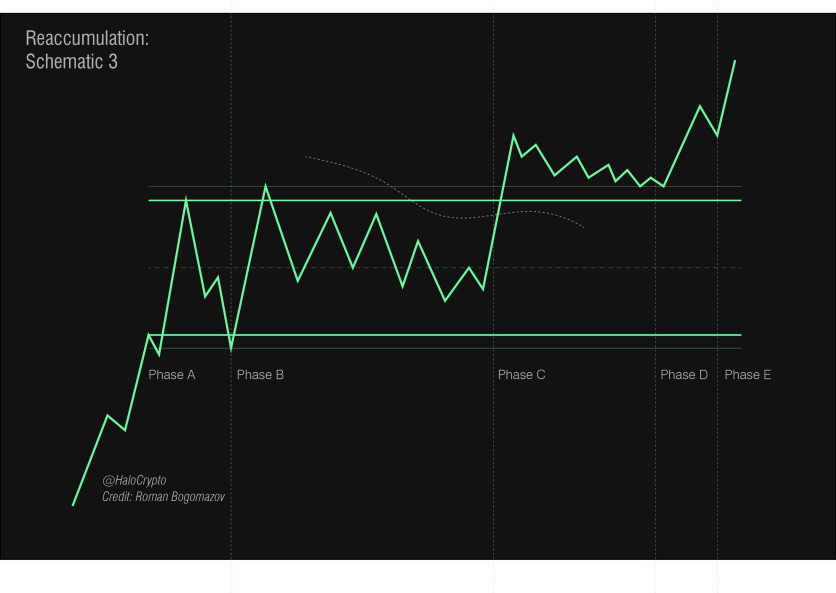Click the final price peak in Phase E
The width and height of the screenshot is (836, 593).
735,61
